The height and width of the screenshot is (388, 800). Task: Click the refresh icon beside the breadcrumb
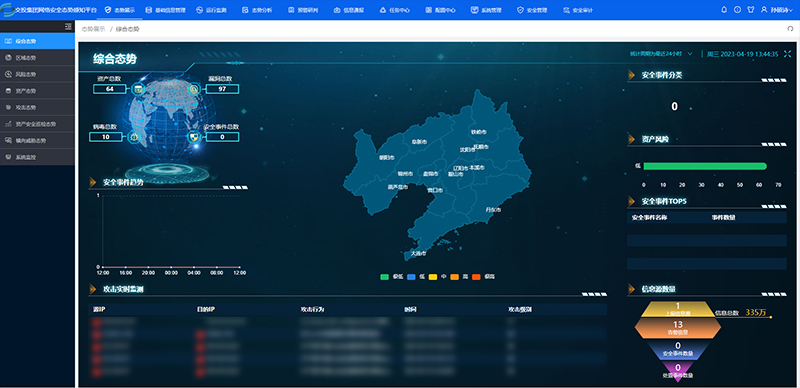coord(790,29)
